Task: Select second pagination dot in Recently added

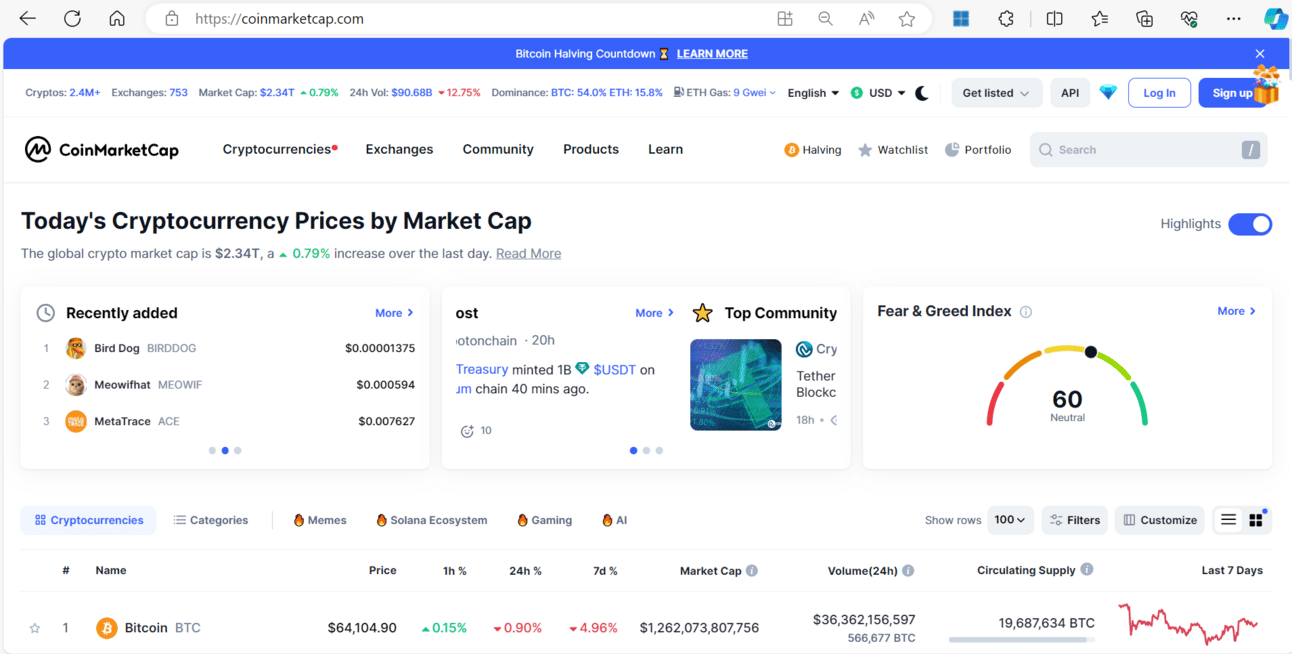Action: pyautogui.click(x=225, y=451)
